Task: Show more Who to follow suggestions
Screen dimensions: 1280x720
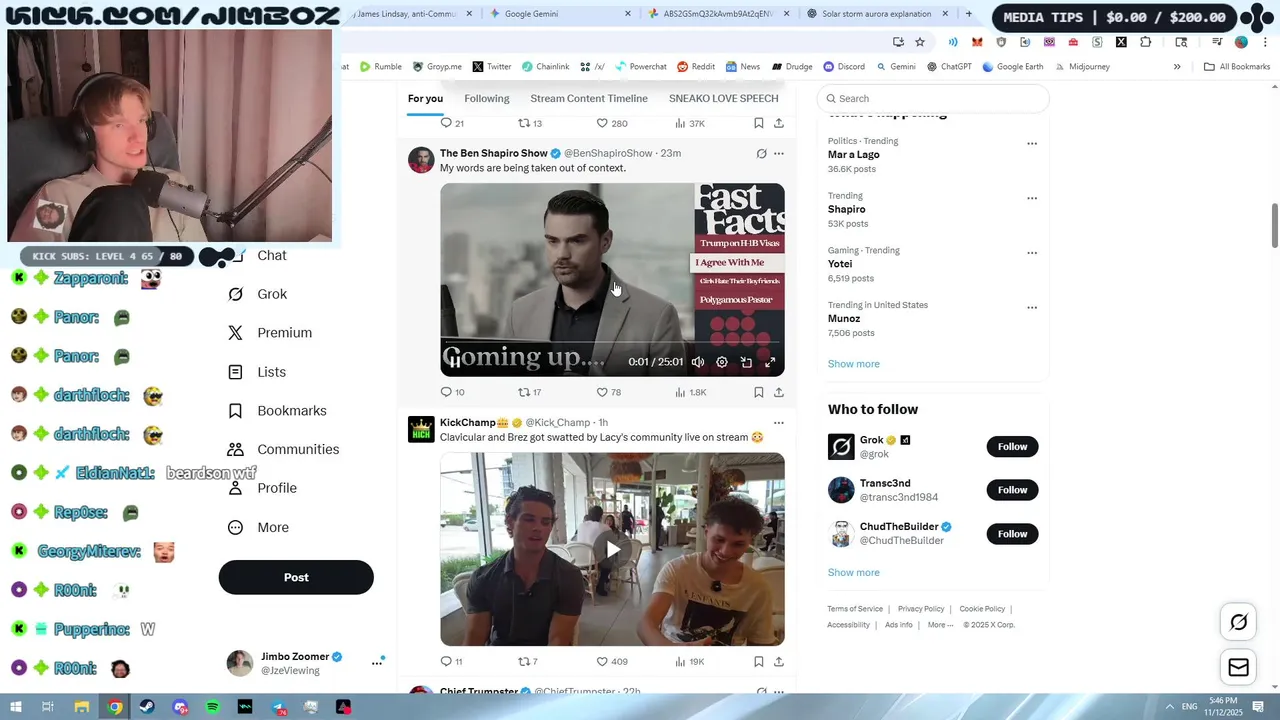Action: [x=853, y=573]
